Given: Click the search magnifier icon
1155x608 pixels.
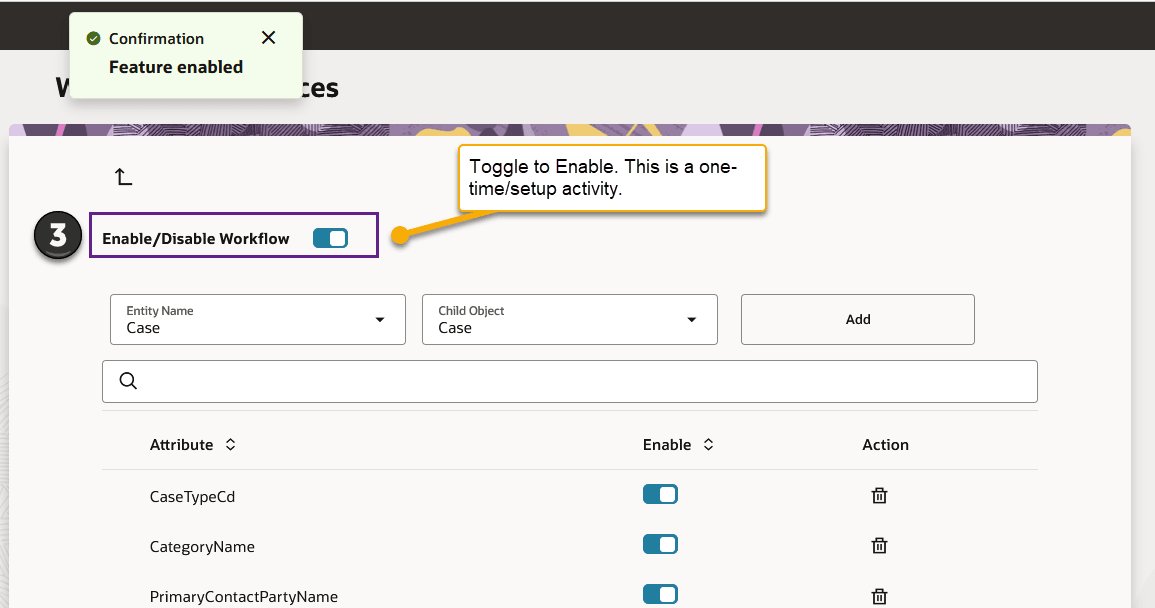Looking at the screenshot, I should pos(128,381).
